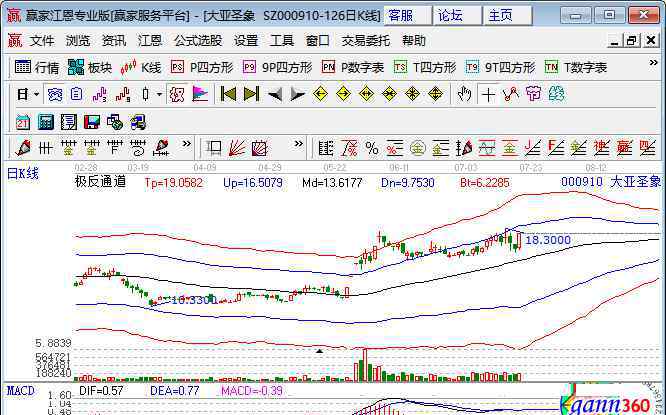Image resolution: width=666 pixels, height=415 pixels.
Task: Open the 文件 menu
Action: click(42, 41)
